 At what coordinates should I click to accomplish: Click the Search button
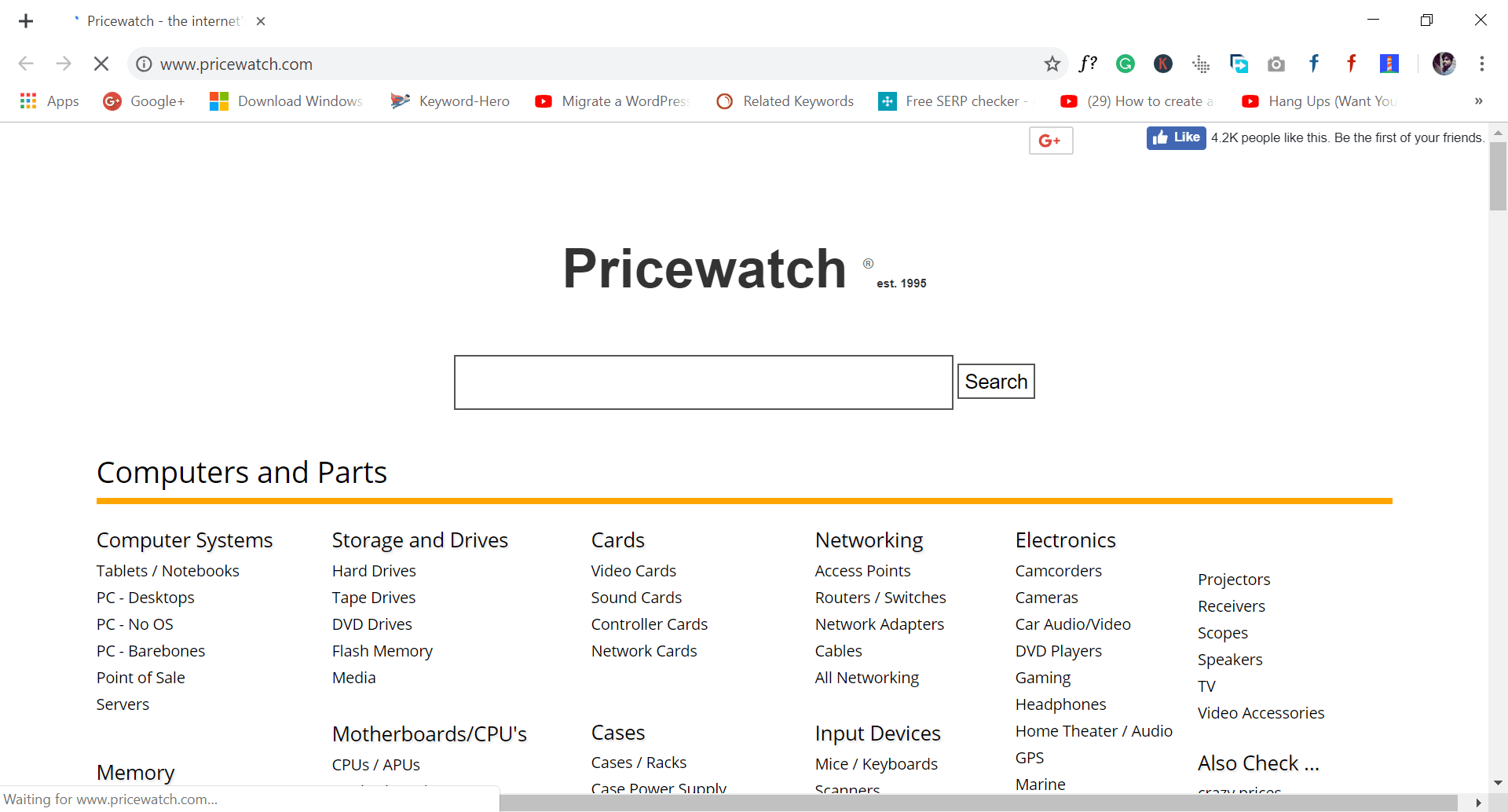pyautogui.click(x=996, y=382)
